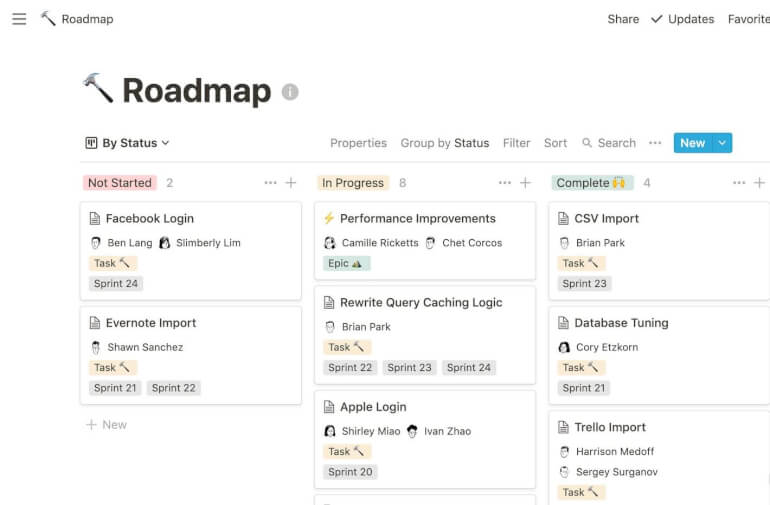Add a card with In Progress plus icon

point(525,183)
